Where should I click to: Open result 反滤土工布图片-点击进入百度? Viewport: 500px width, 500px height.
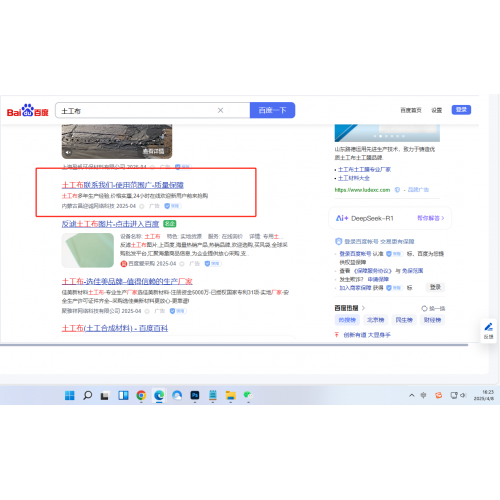(110, 224)
